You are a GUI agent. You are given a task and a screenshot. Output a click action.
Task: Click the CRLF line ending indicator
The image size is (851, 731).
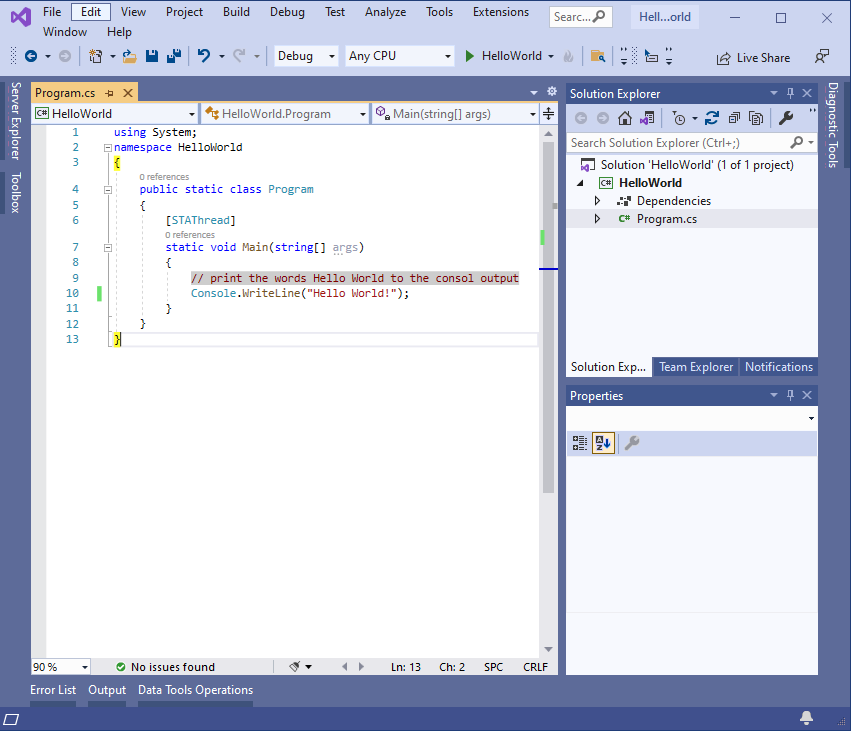[x=535, y=666]
